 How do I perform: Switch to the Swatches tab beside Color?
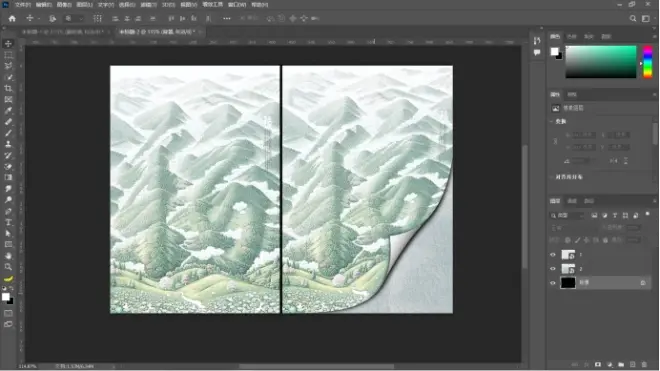[x=572, y=37]
